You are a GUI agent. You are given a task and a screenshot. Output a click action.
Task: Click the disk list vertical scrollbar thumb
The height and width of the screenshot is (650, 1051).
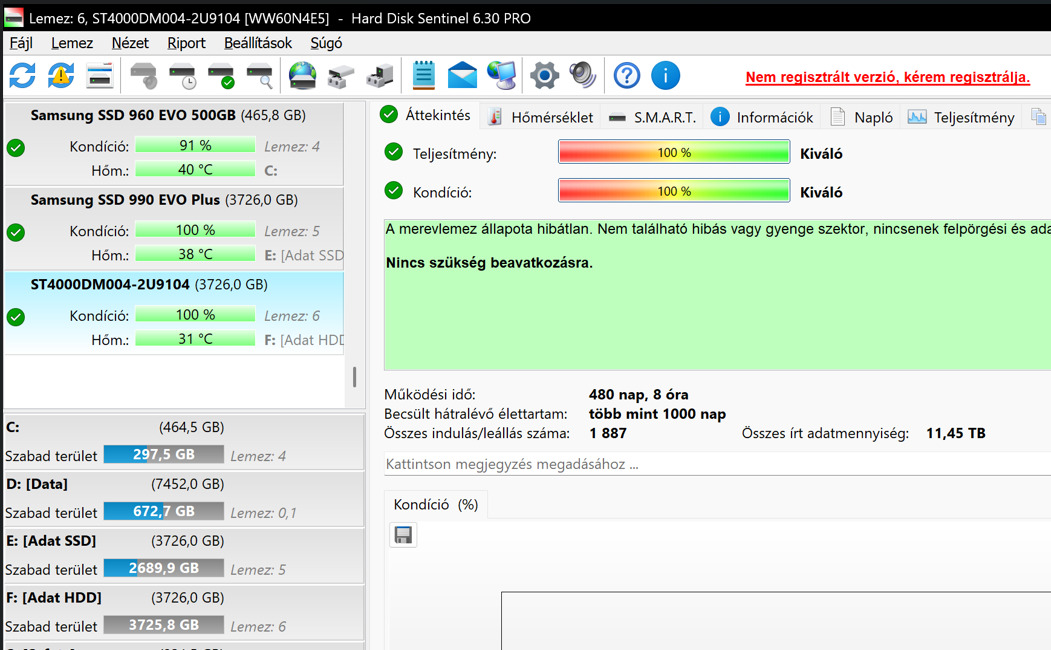[x=355, y=377]
